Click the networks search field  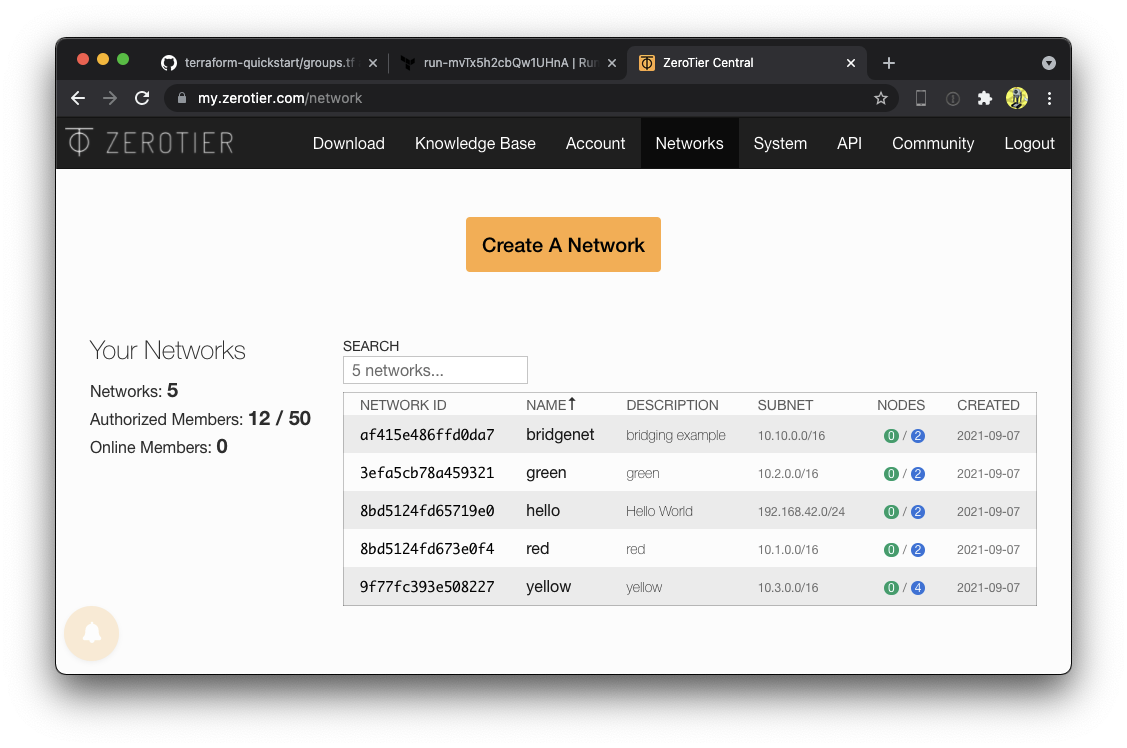point(435,370)
